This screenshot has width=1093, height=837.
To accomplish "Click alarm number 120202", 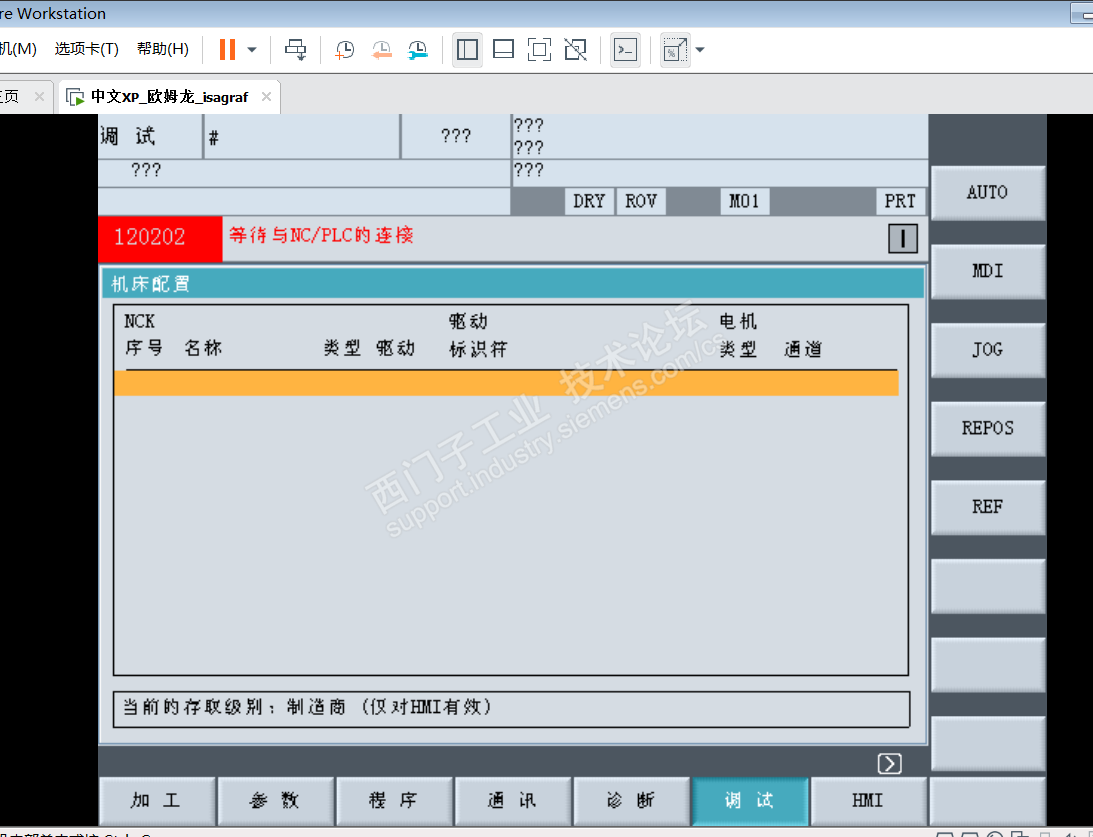I will 160,238.
